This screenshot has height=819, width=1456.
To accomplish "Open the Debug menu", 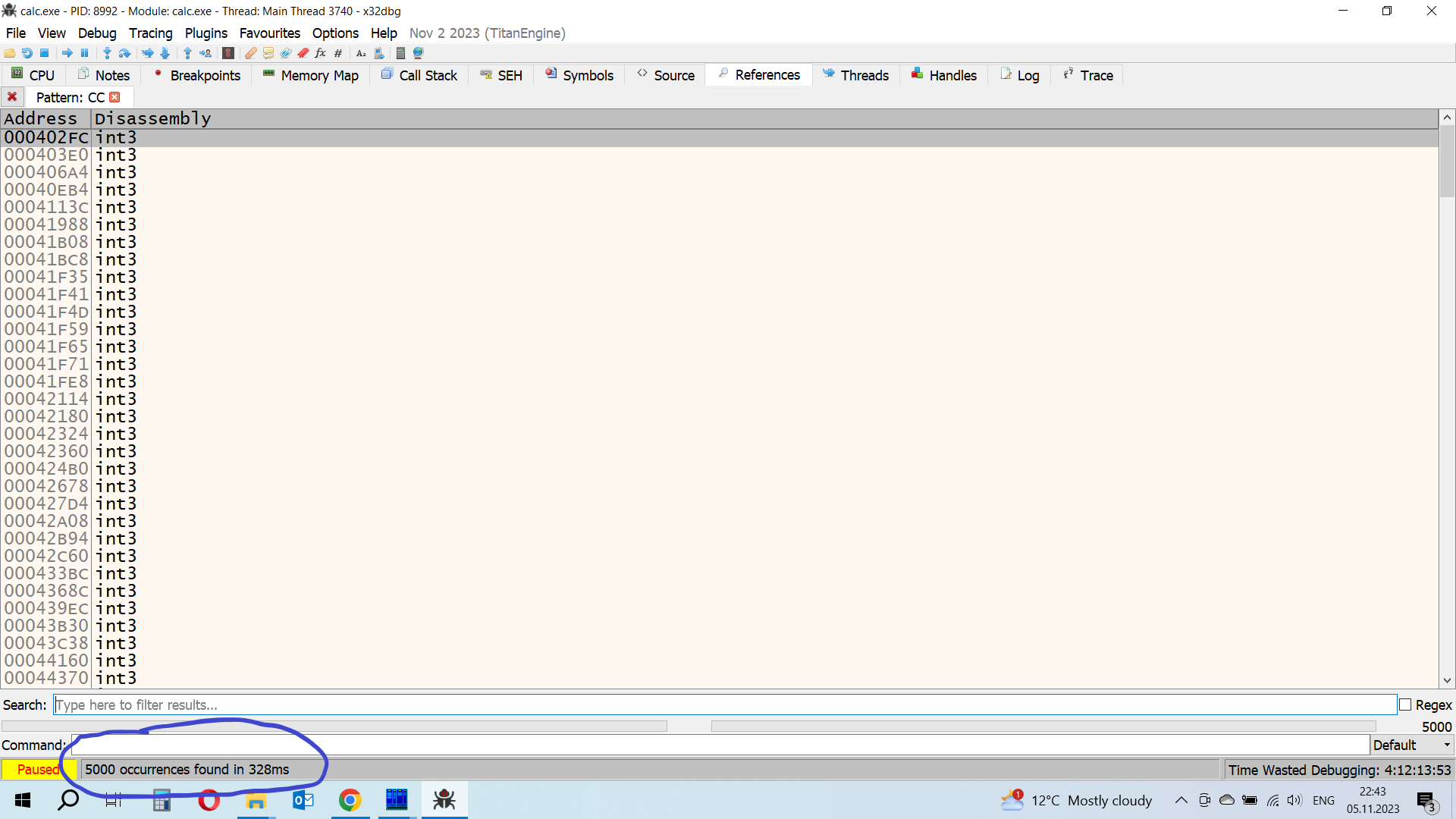I will pyautogui.click(x=96, y=33).
